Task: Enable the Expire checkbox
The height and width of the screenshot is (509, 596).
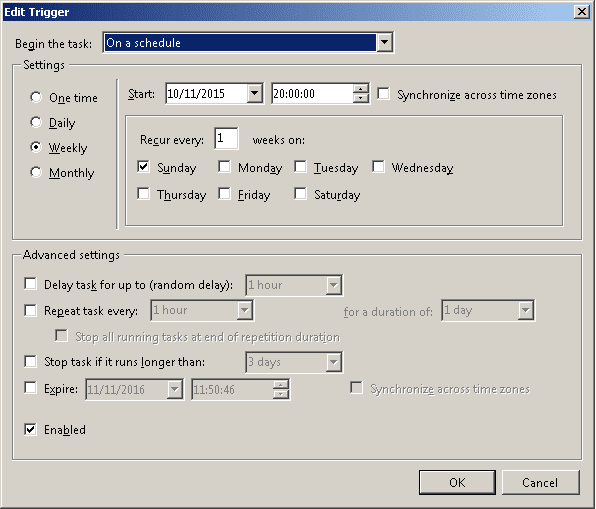Action: tap(30, 388)
